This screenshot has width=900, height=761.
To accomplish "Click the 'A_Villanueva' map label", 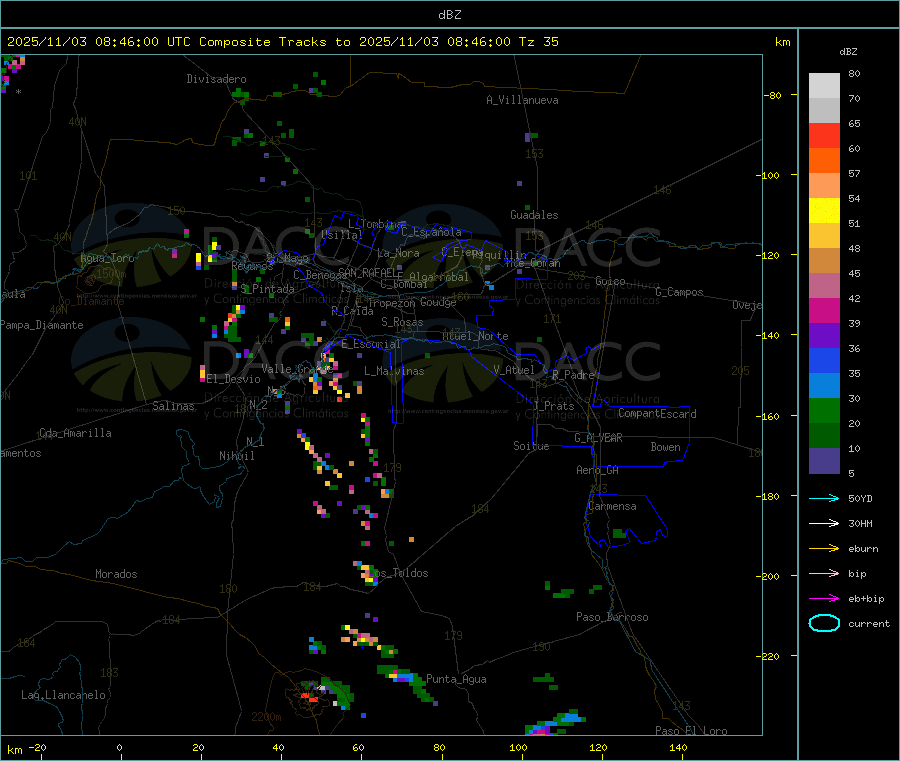I will [x=522, y=100].
